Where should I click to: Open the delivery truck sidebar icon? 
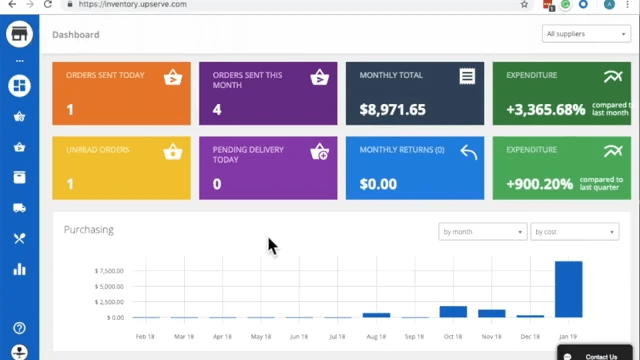(x=19, y=208)
